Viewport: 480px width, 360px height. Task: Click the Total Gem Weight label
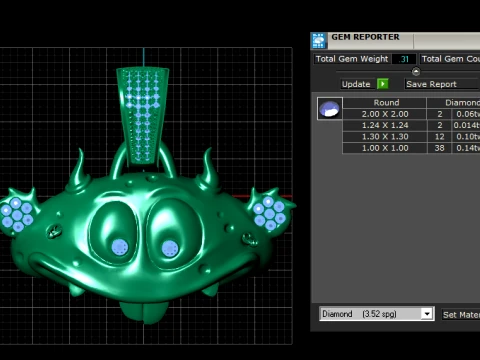pos(352,59)
